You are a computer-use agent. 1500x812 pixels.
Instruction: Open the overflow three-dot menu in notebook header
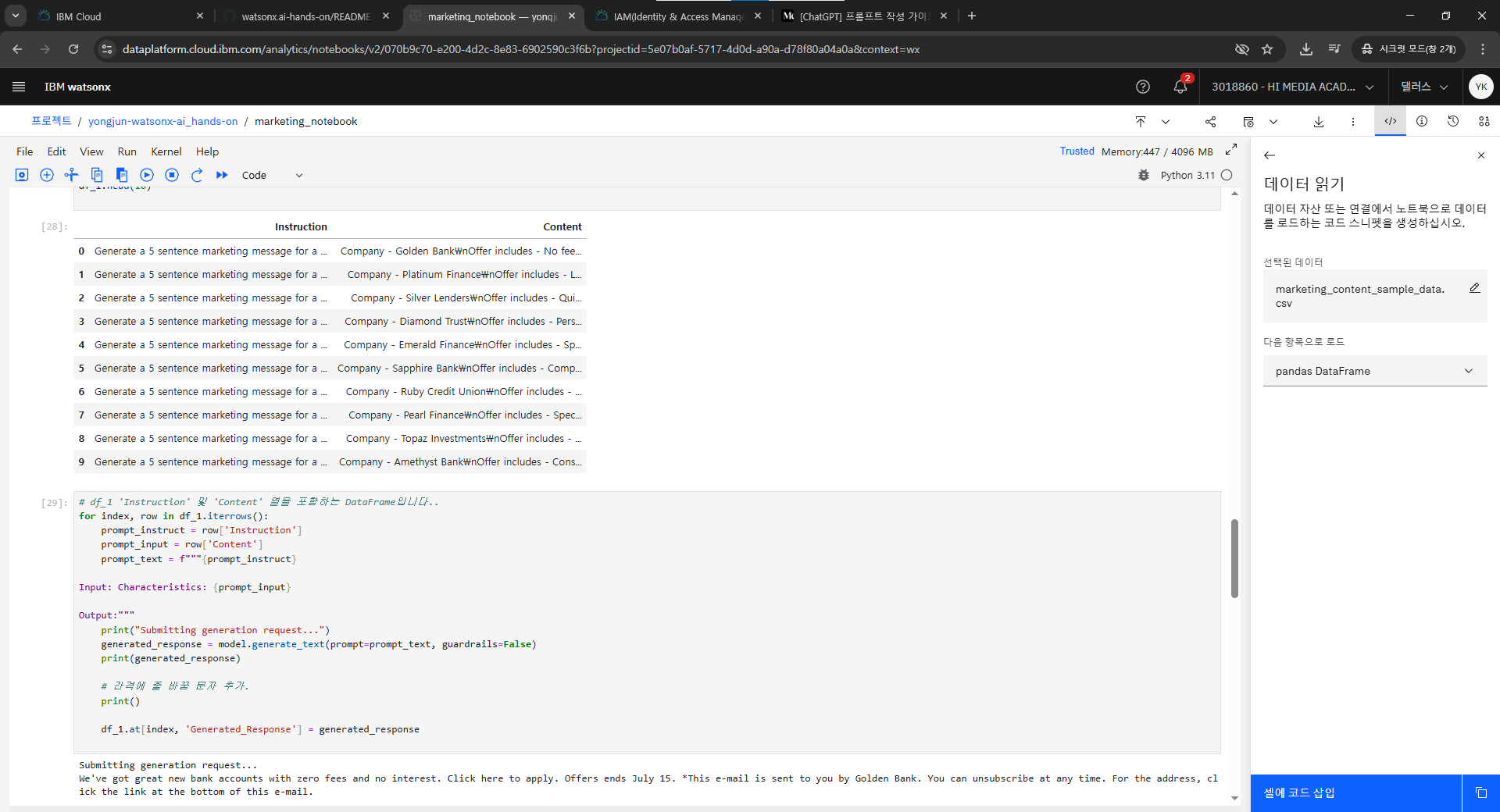[1353, 122]
